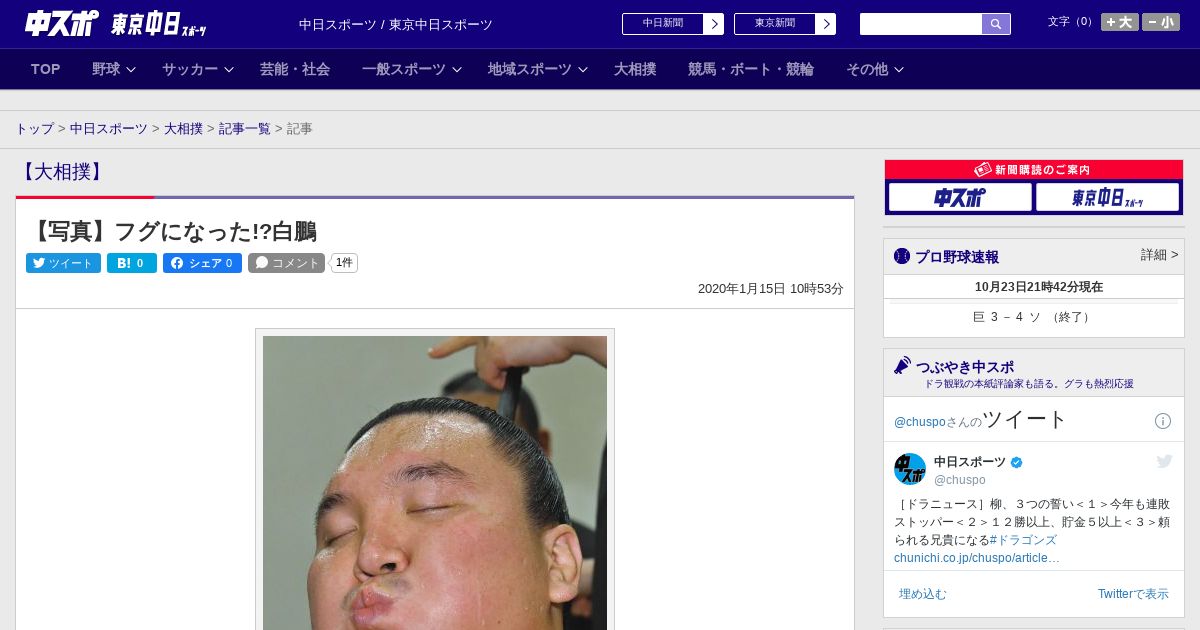Image resolution: width=1200 pixels, height=630 pixels.
Task: Click the 巨 3 − 4 ソ score row
Action: pos(1033,317)
